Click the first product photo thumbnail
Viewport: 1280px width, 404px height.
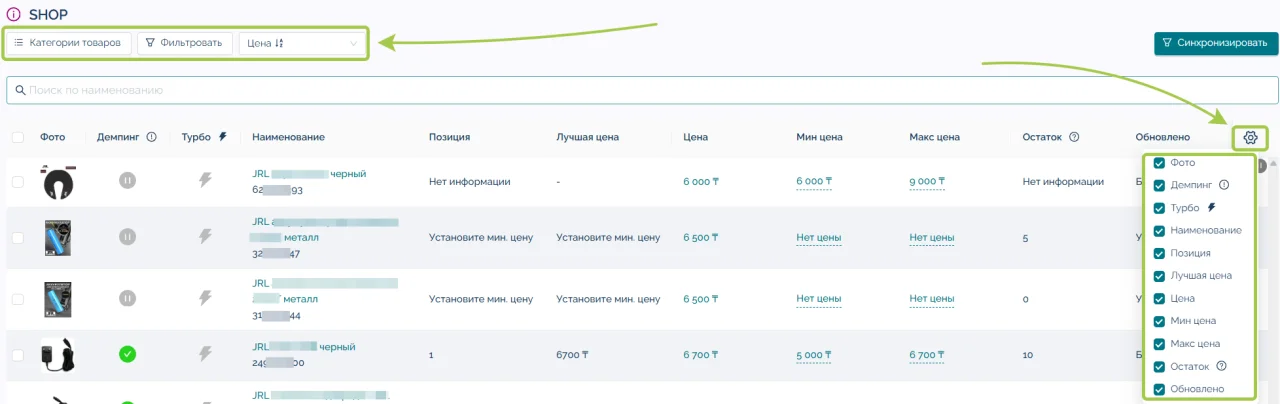point(59,182)
